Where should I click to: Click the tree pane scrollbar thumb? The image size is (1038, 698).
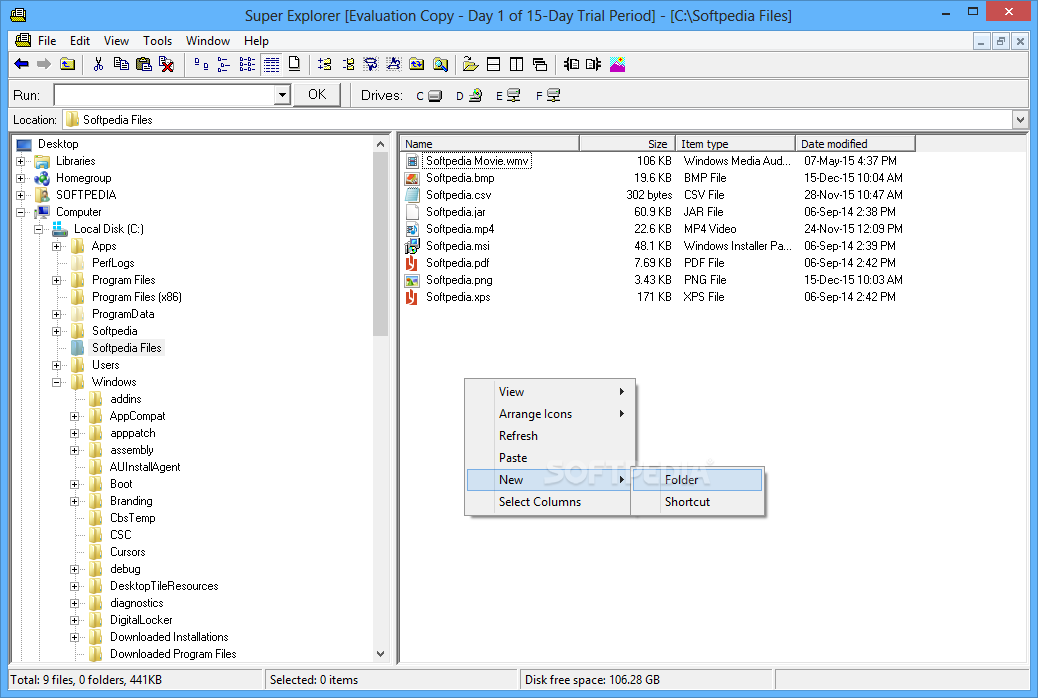(x=380, y=244)
